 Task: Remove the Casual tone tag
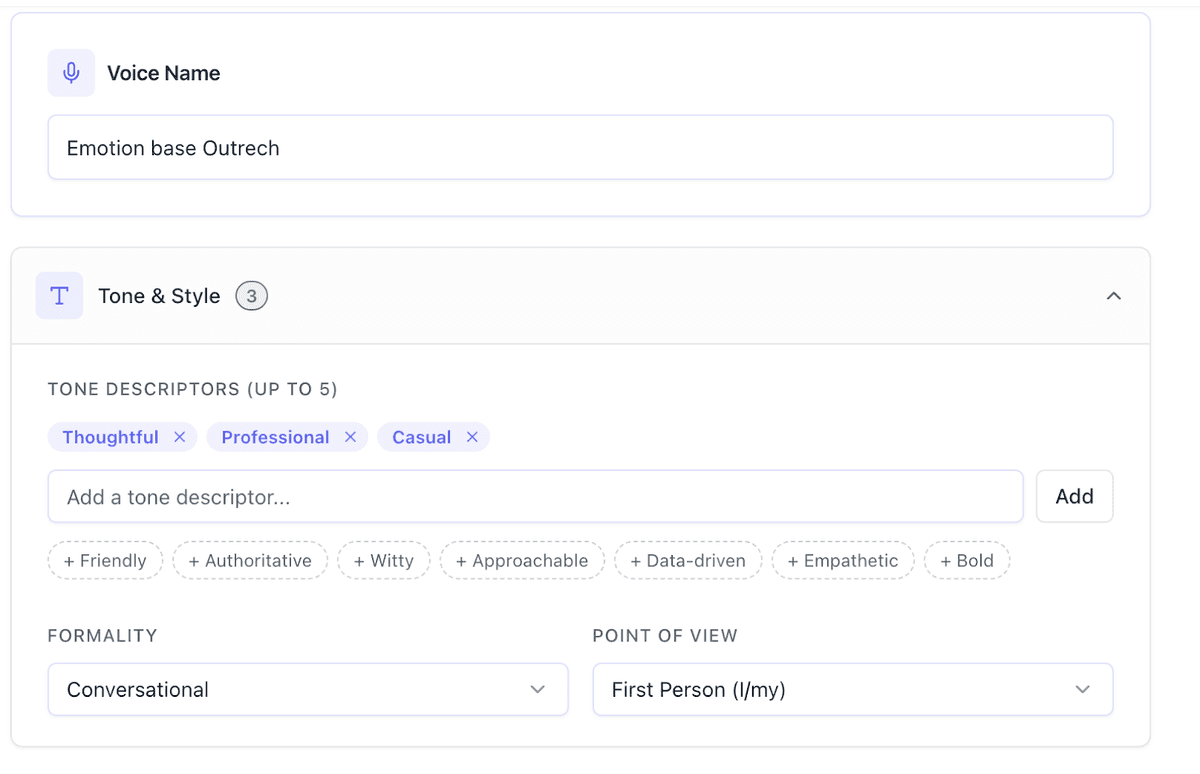472,437
